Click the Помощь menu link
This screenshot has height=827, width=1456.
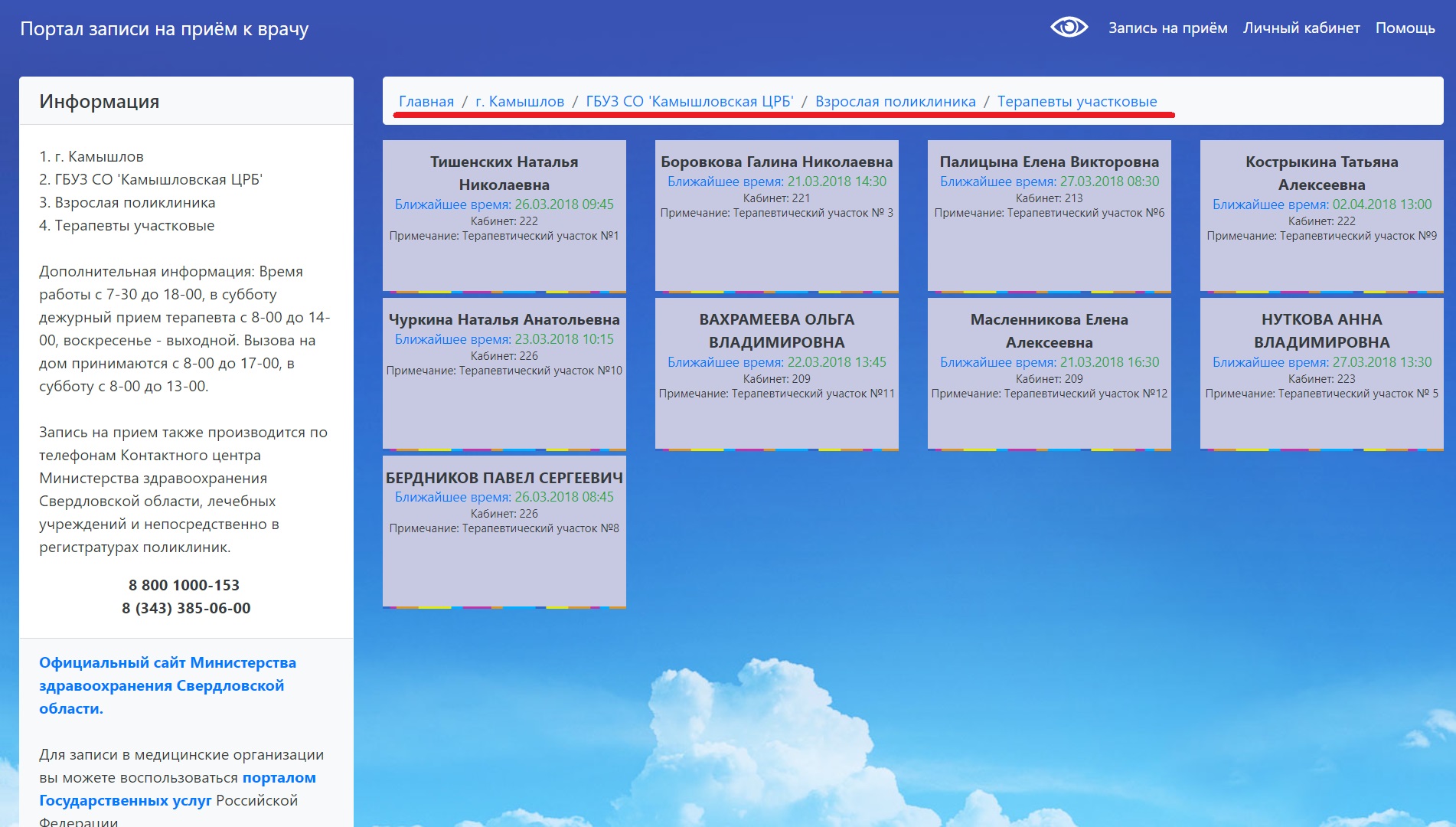click(x=1405, y=28)
